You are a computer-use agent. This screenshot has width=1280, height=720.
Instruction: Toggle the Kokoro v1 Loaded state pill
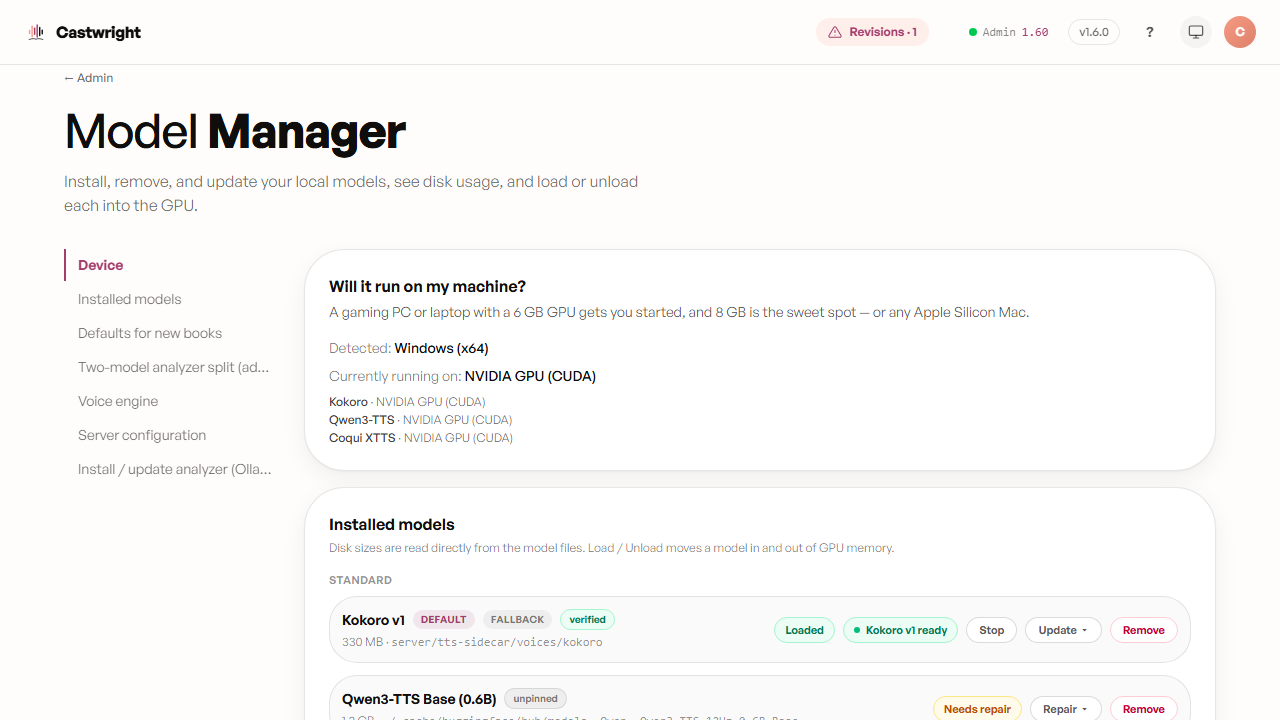pos(804,630)
